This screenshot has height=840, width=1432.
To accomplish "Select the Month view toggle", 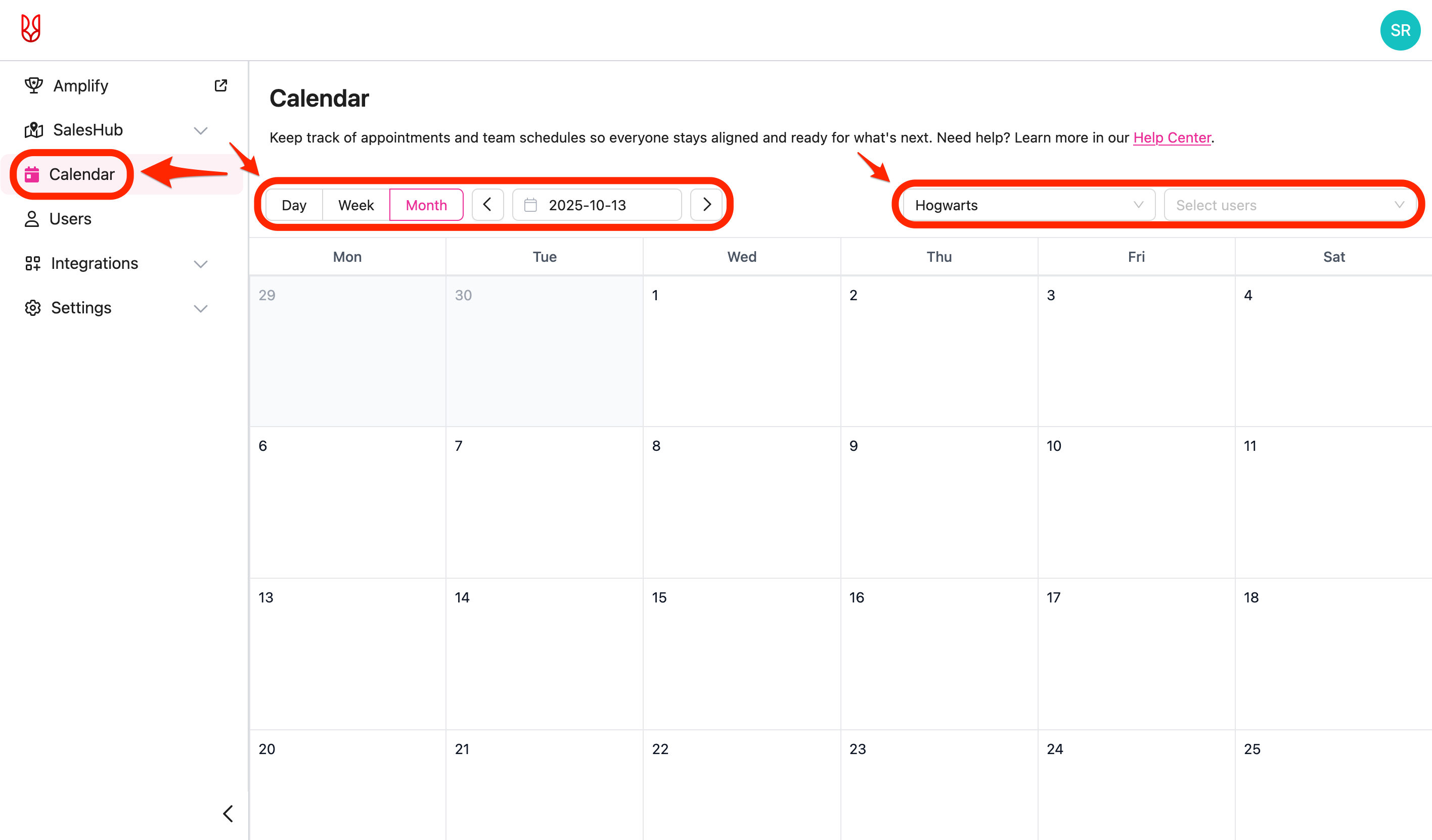I will pos(426,205).
